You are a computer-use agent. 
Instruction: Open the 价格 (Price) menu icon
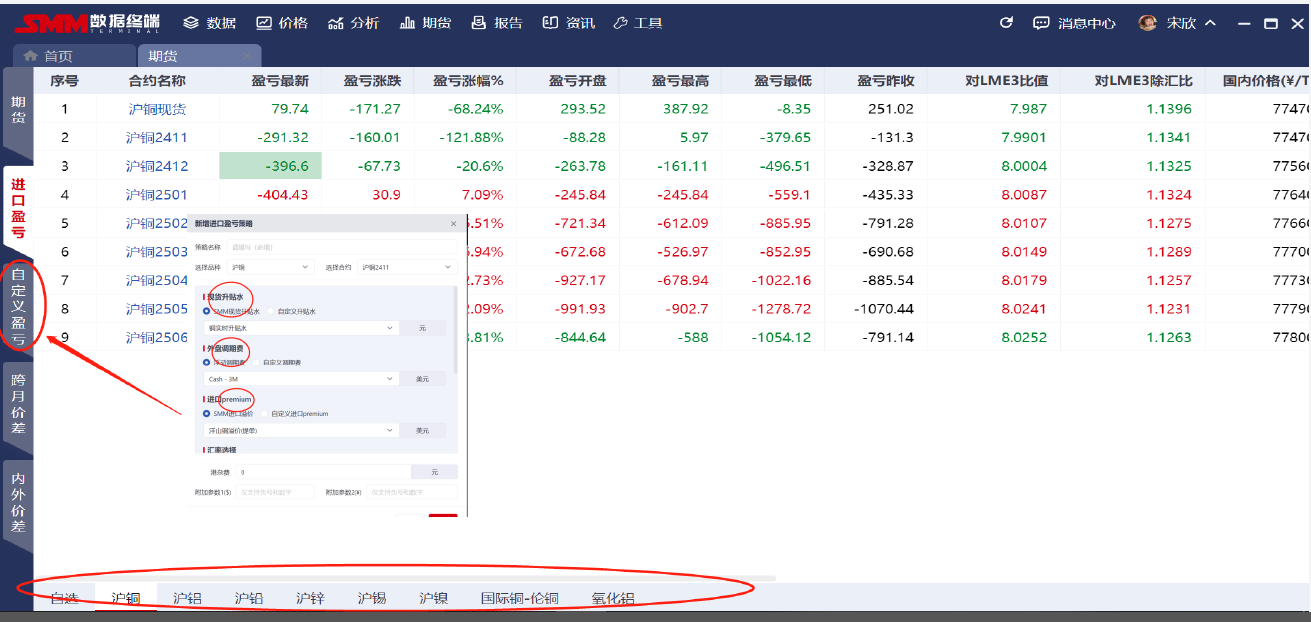pos(264,23)
